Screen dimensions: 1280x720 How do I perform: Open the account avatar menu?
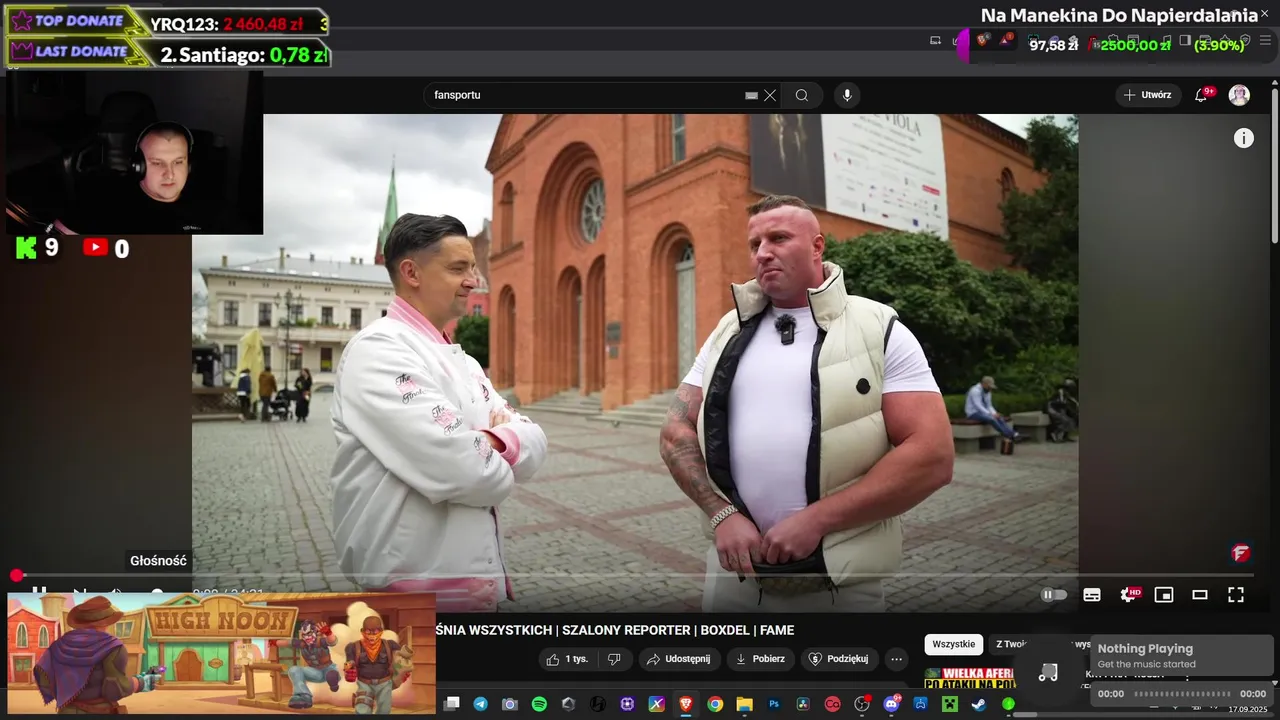click(1239, 95)
